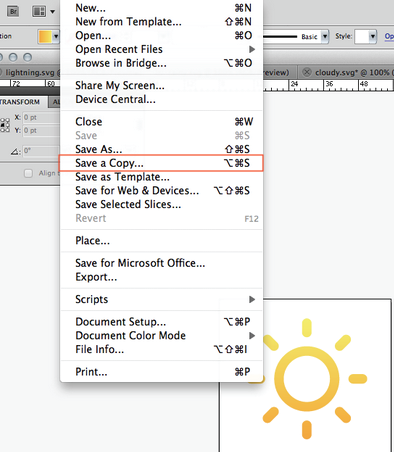This screenshot has height=452, width=394.
Task: Toggle the Align checkbox in Transform panel
Action: click(x=28, y=173)
